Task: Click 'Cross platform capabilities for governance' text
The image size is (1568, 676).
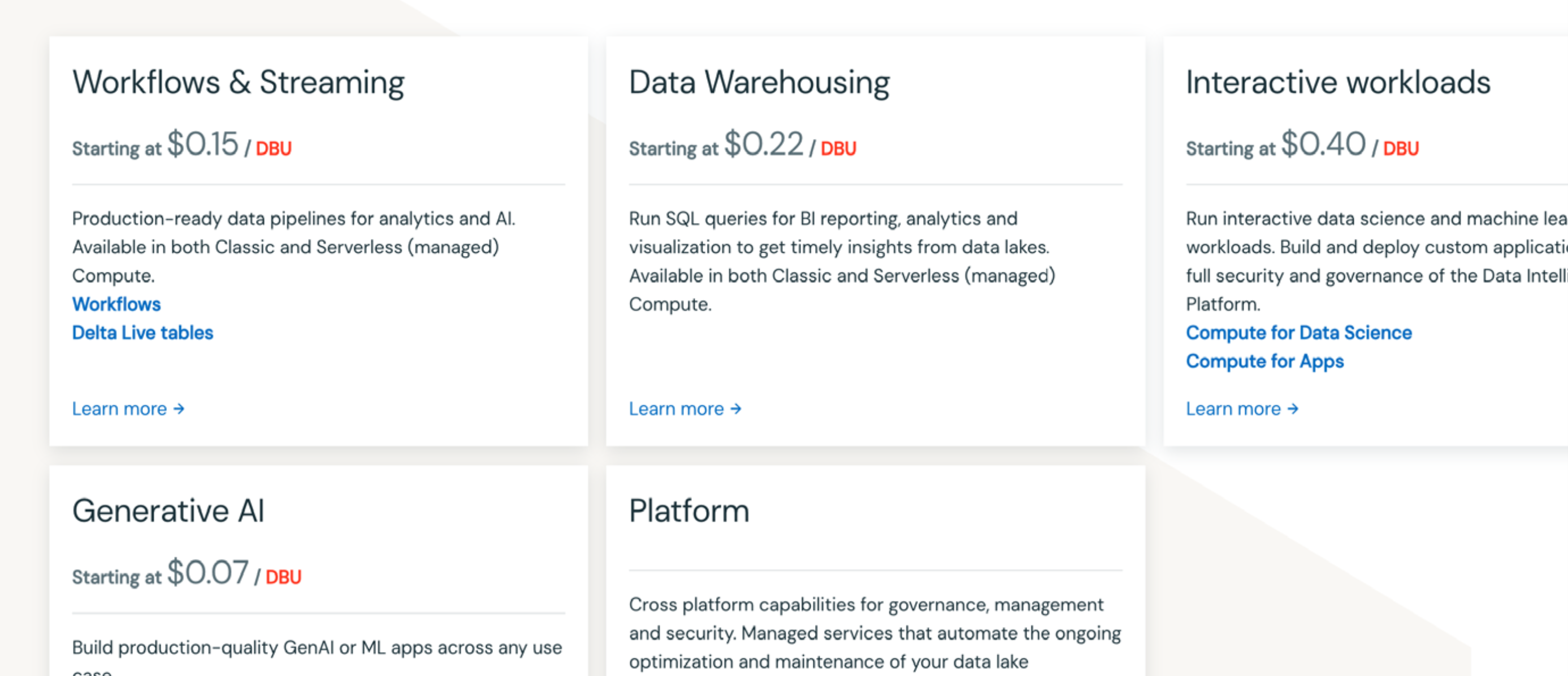Action: coord(874,634)
